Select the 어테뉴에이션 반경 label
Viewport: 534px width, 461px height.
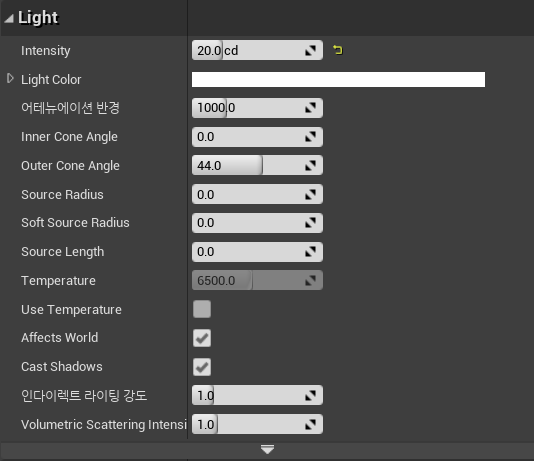click(x=70, y=108)
